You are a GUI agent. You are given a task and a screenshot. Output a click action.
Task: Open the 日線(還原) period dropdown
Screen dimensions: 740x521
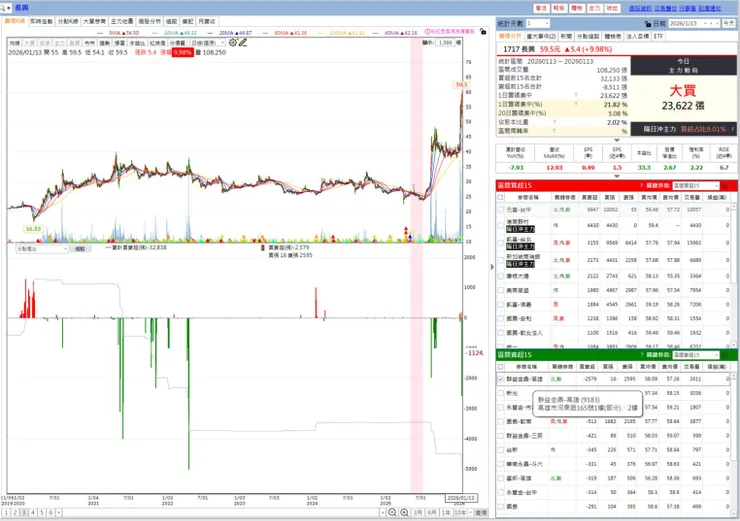click(x=207, y=43)
